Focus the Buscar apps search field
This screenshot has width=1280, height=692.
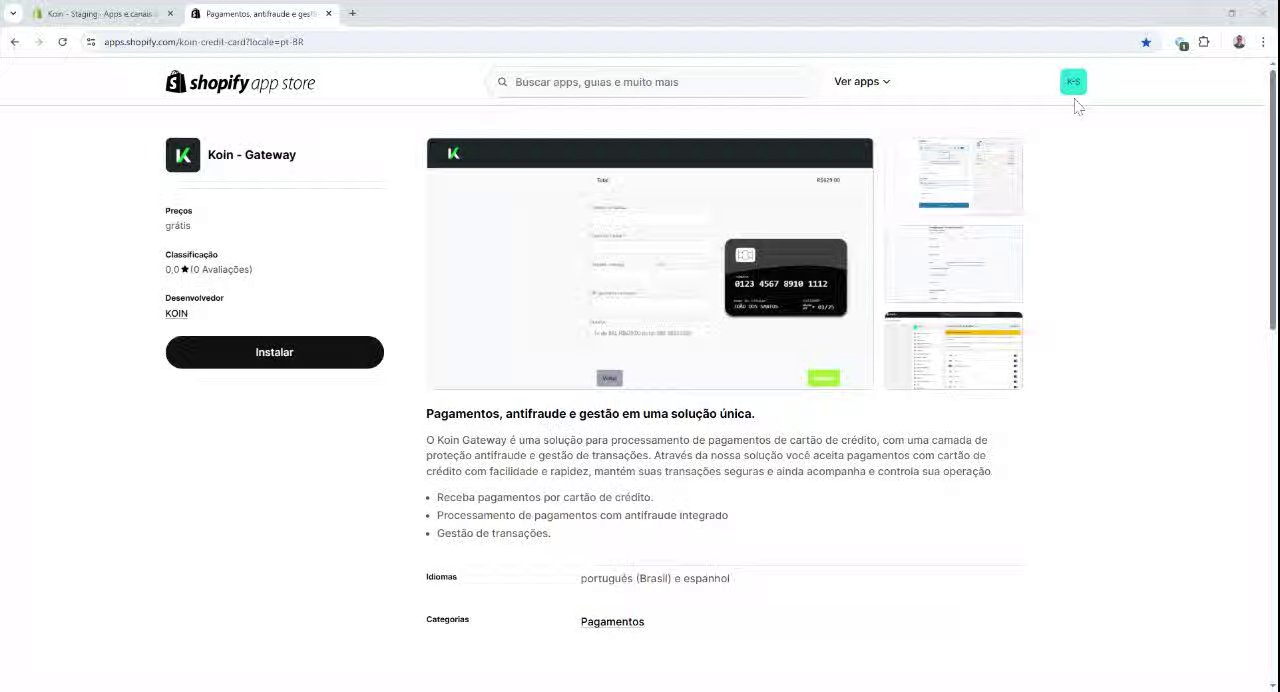pyautogui.click(x=653, y=82)
